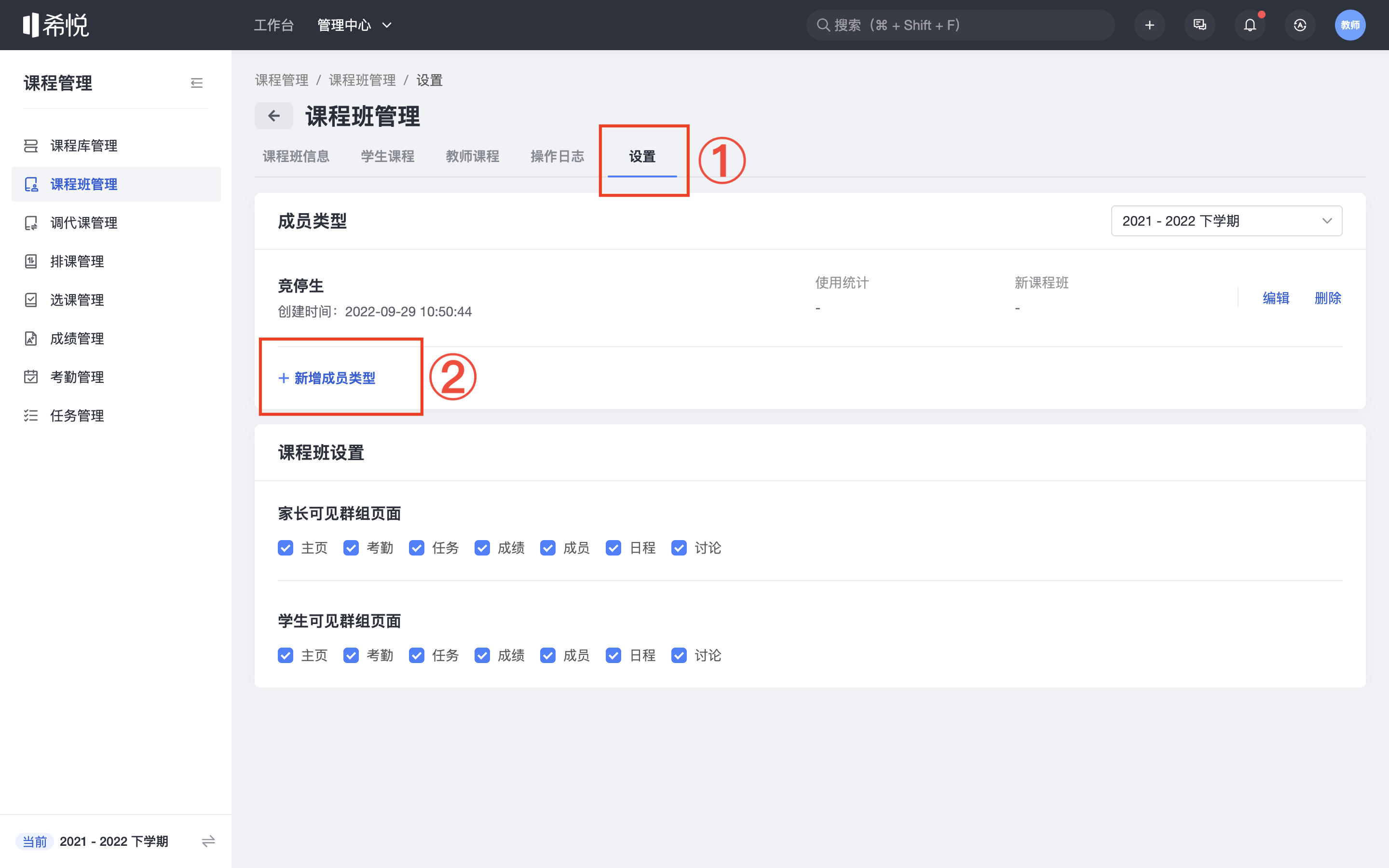Open 选课管理 in sidebar
This screenshot has height=868, width=1389.
116,299
